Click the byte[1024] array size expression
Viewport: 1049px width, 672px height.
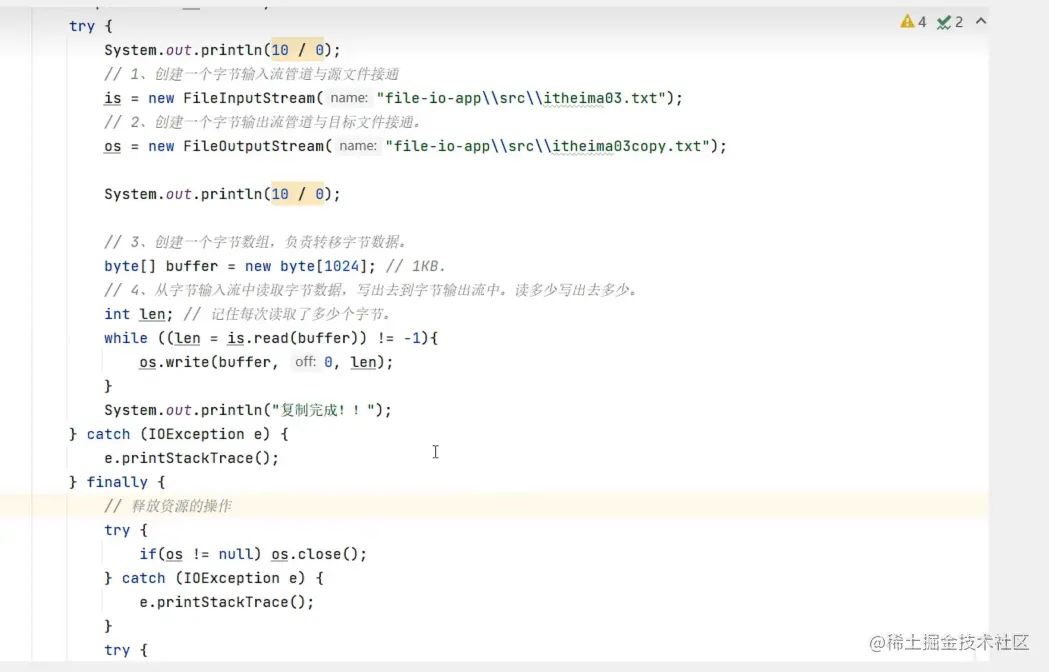324,266
